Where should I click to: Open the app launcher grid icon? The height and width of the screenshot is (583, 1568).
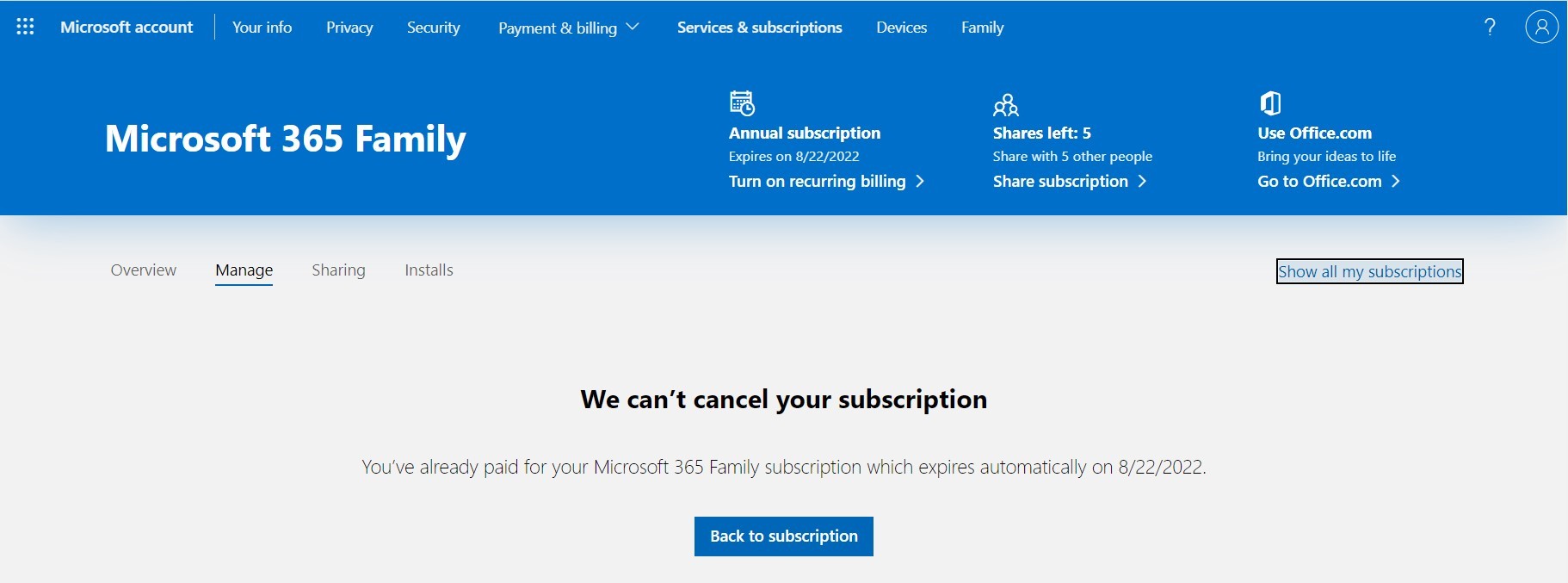pyautogui.click(x=26, y=27)
